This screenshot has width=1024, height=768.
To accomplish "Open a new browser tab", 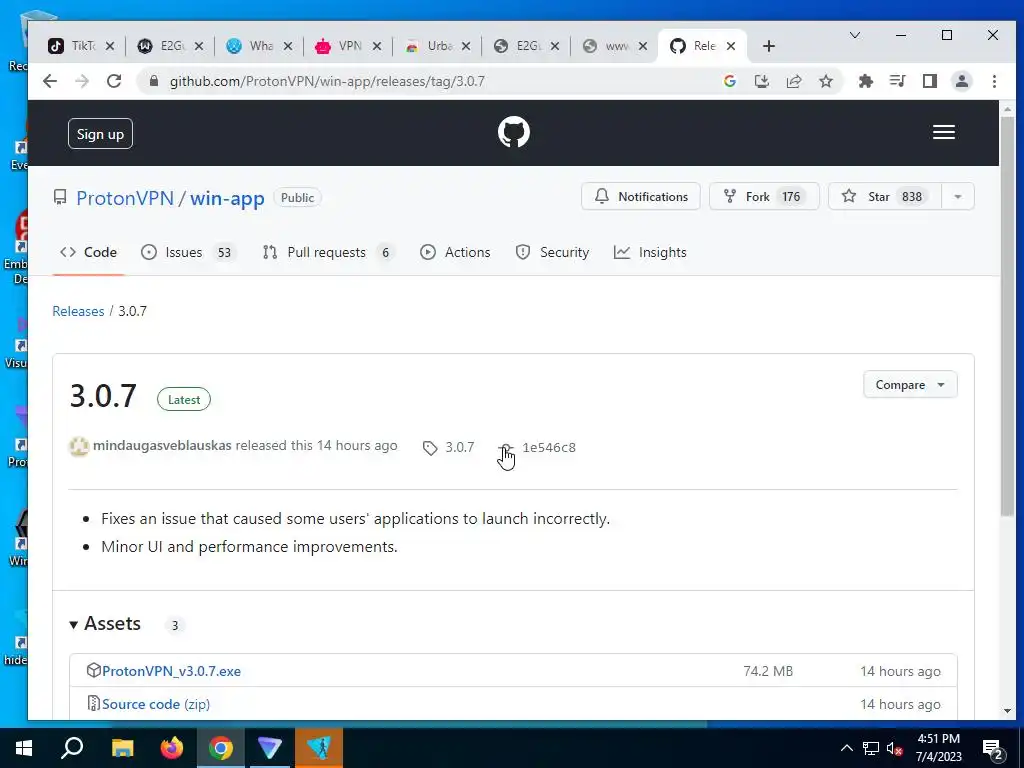I will click(769, 46).
